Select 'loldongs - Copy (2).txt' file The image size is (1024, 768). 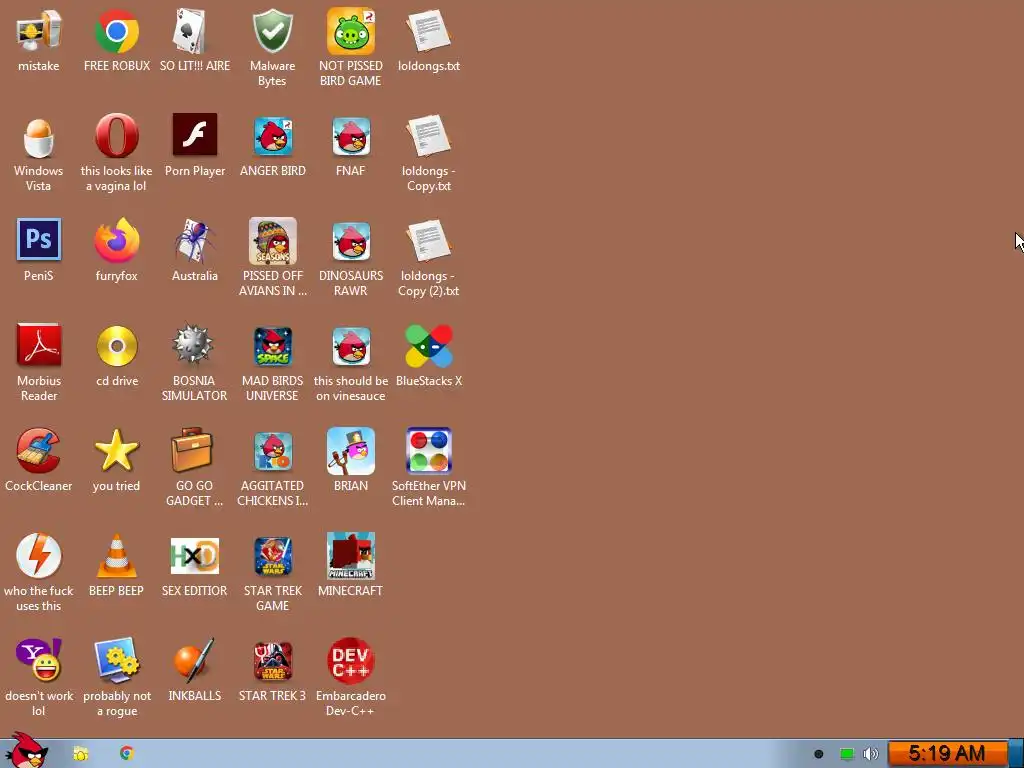tap(429, 241)
